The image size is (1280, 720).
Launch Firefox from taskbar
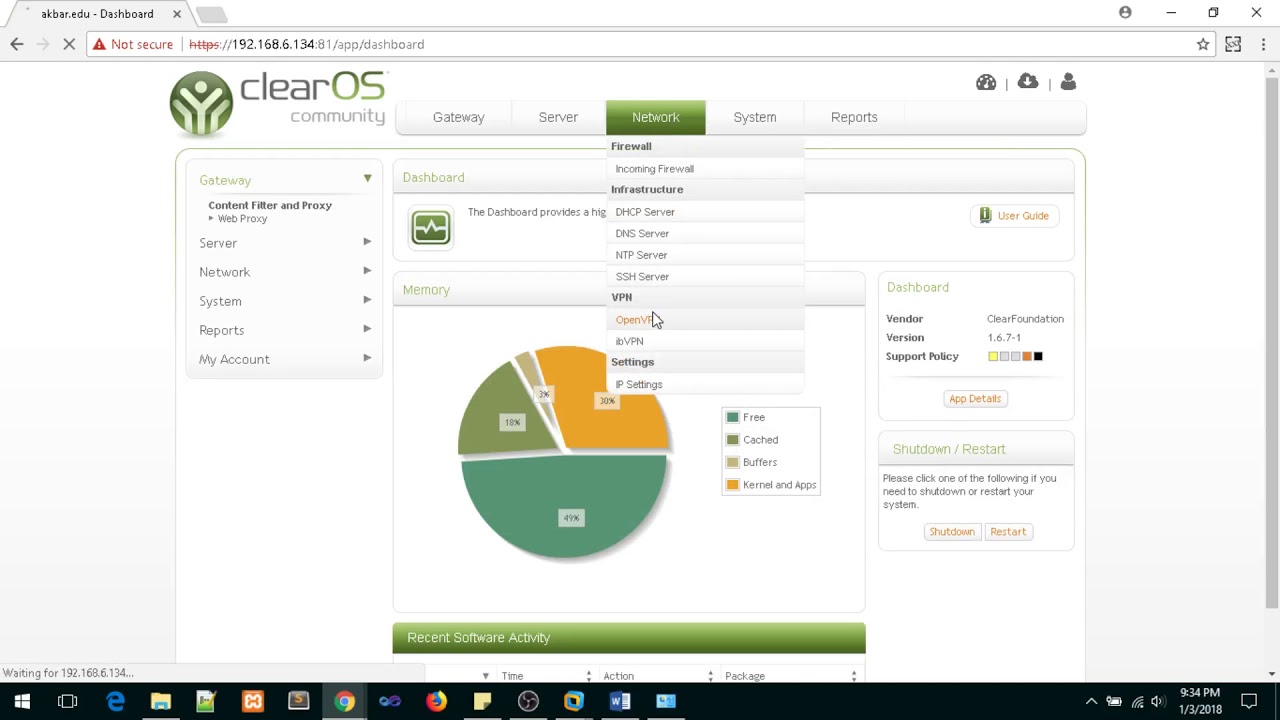coord(436,701)
